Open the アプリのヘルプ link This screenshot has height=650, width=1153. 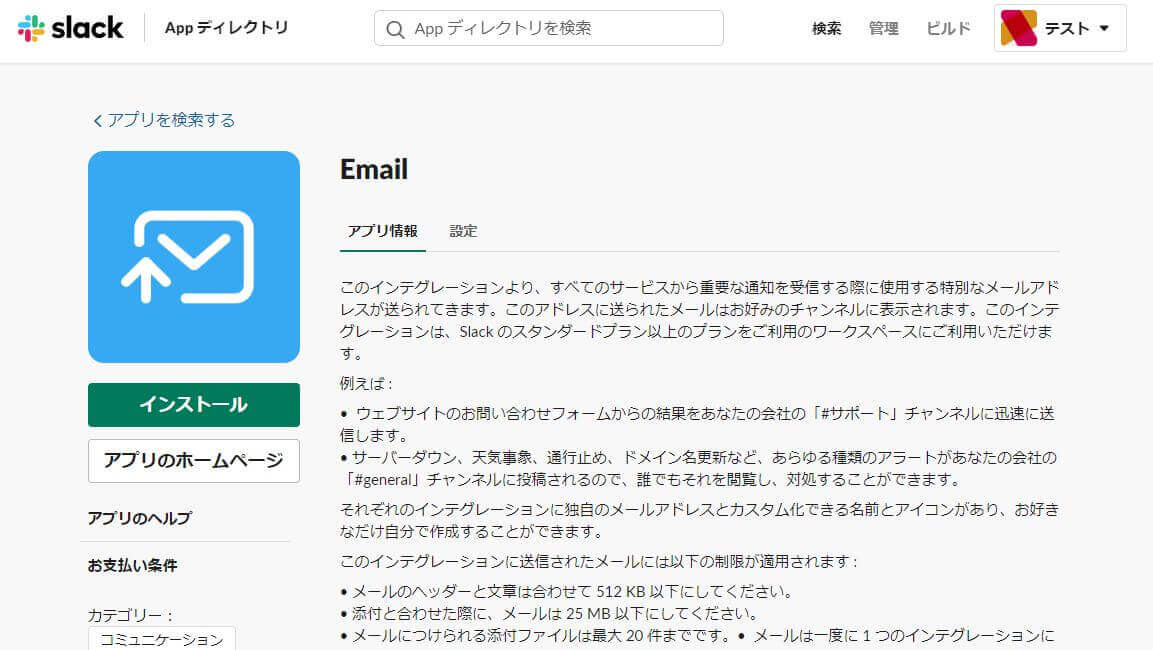coord(139,518)
